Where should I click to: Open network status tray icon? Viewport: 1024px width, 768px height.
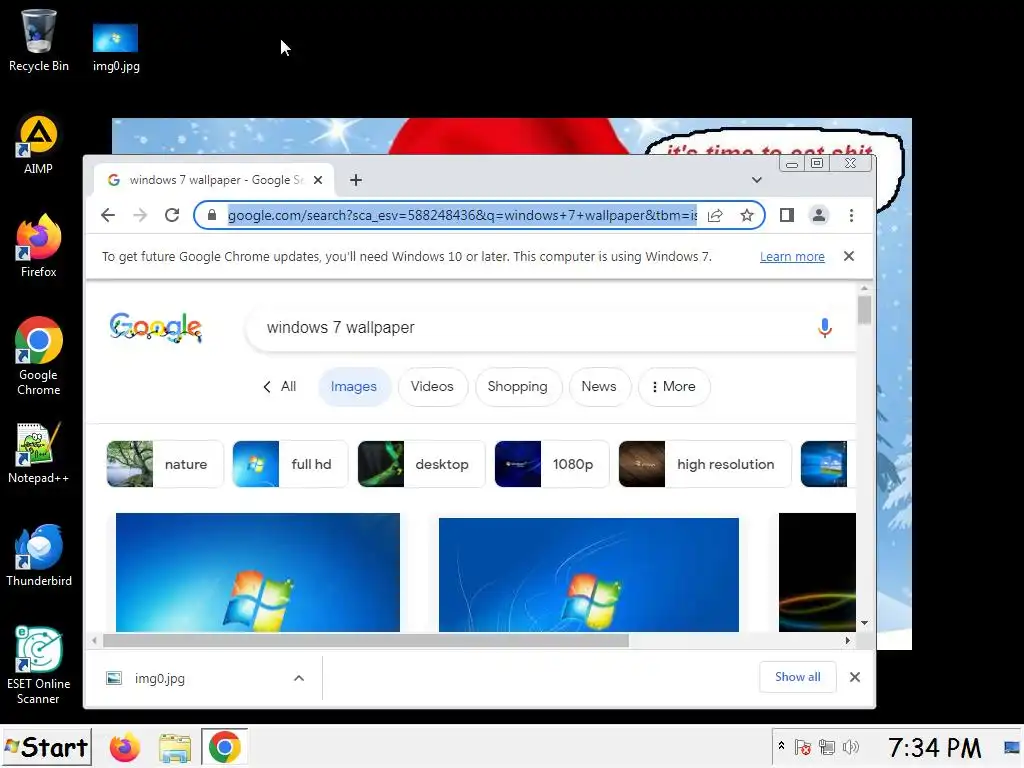pyautogui.click(x=827, y=747)
